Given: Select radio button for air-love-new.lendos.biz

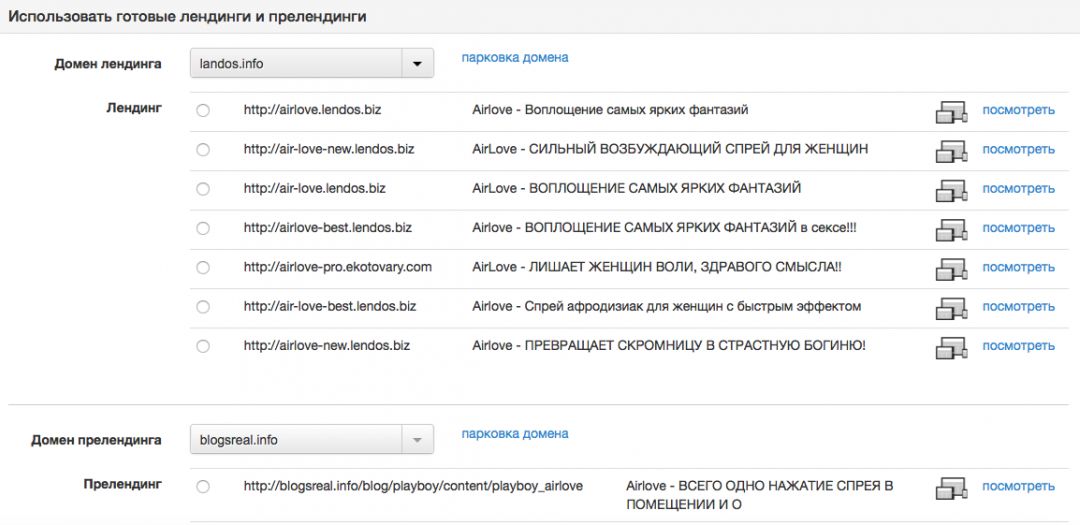Looking at the screenshot, I should click(202, 150).
